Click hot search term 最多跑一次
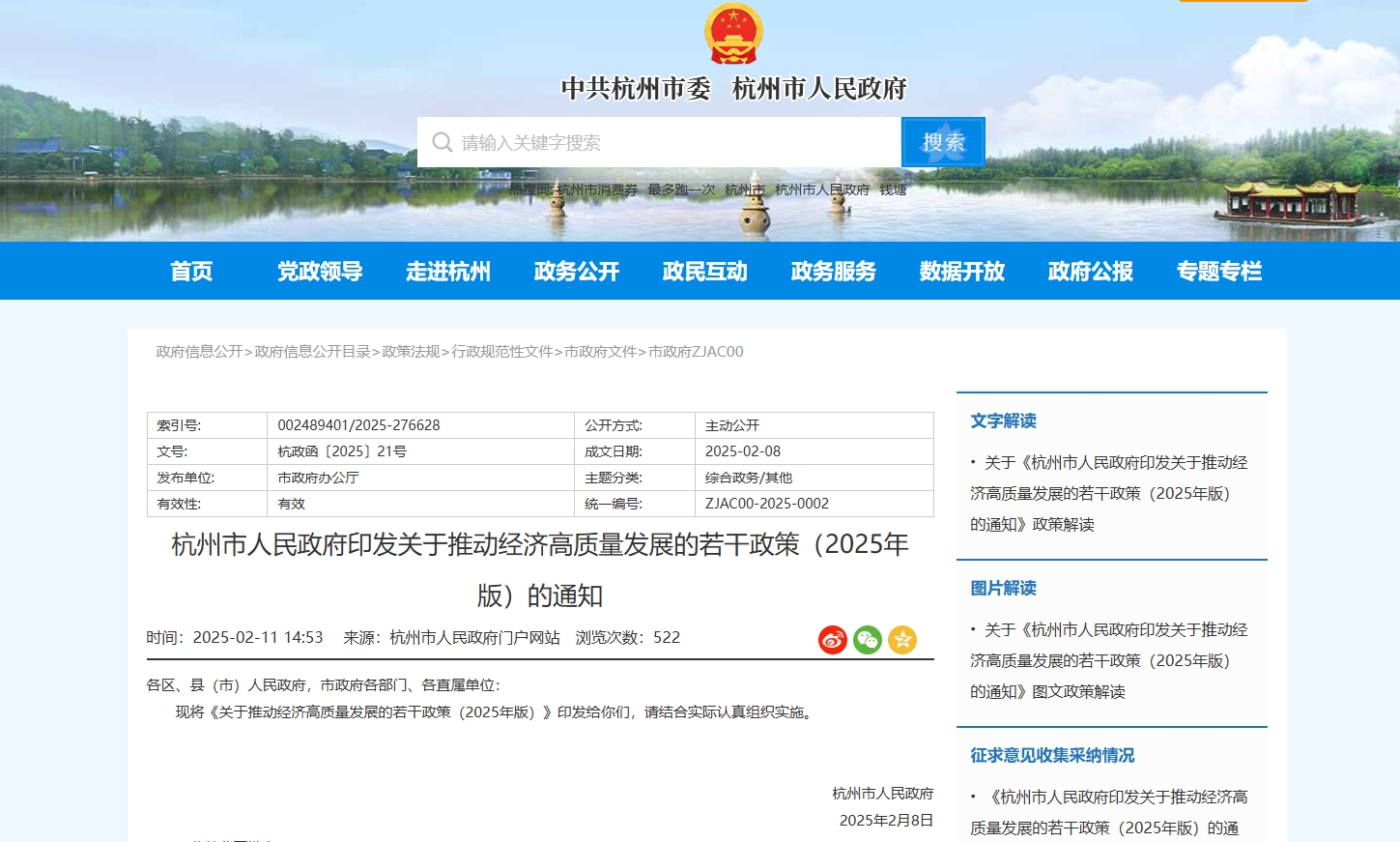 tap(681, 190)
